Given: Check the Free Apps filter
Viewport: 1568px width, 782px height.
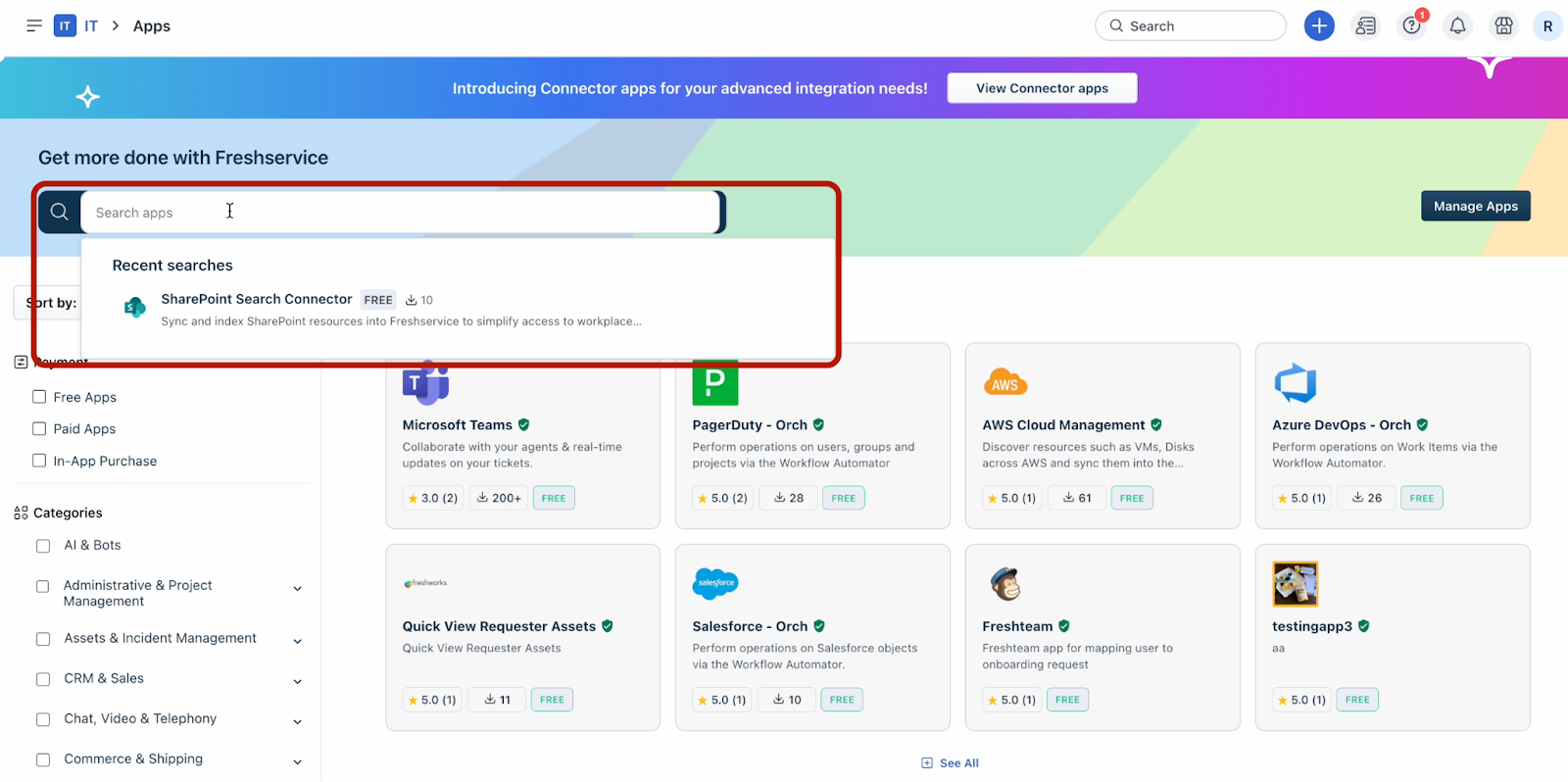Looking at the screenshot, I should pos(39,397).
